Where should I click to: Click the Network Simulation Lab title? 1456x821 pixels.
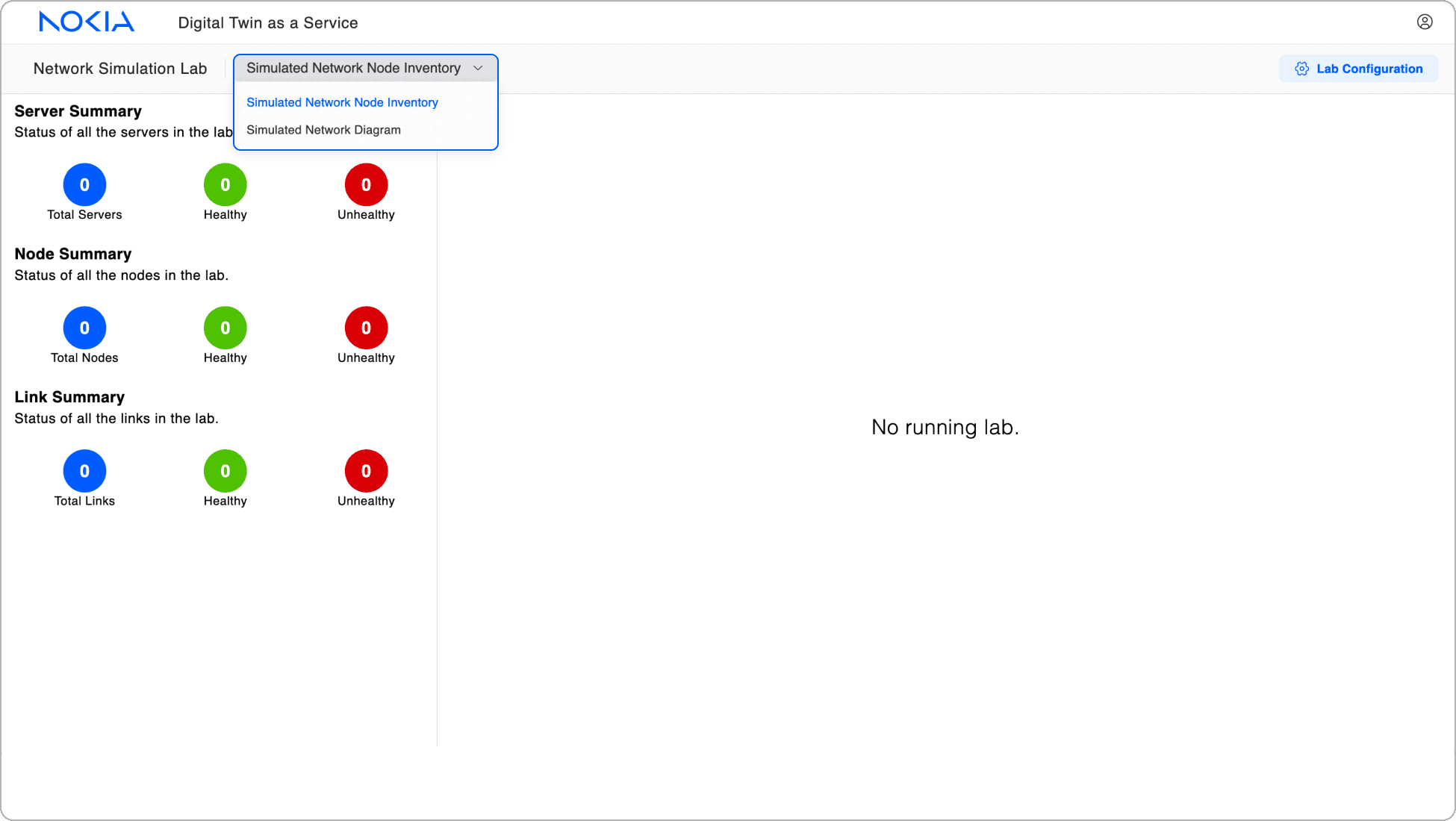[x=120, y=69]
